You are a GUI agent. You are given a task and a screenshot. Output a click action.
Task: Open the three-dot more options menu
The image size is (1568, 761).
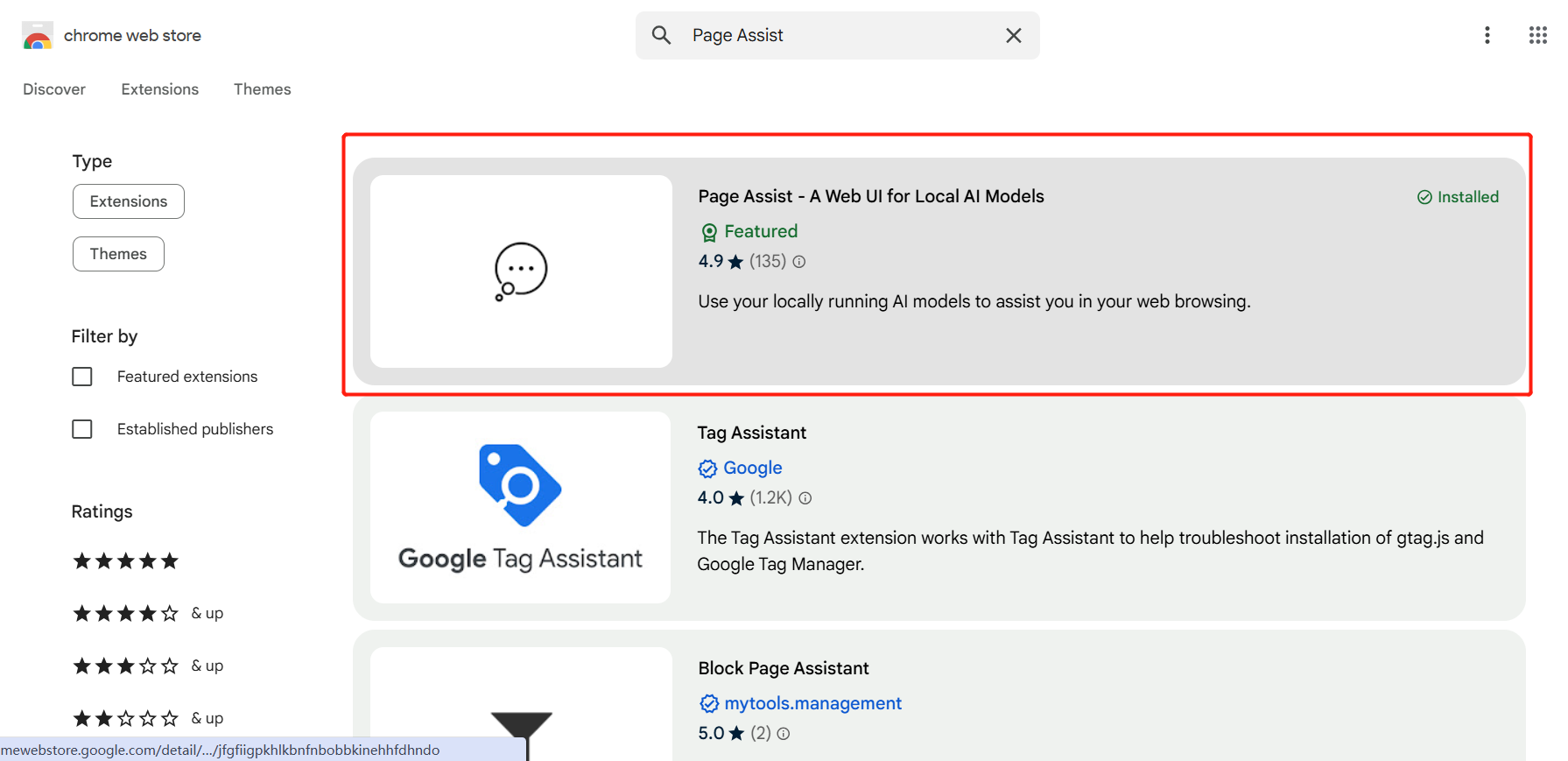coord(1487,35)
